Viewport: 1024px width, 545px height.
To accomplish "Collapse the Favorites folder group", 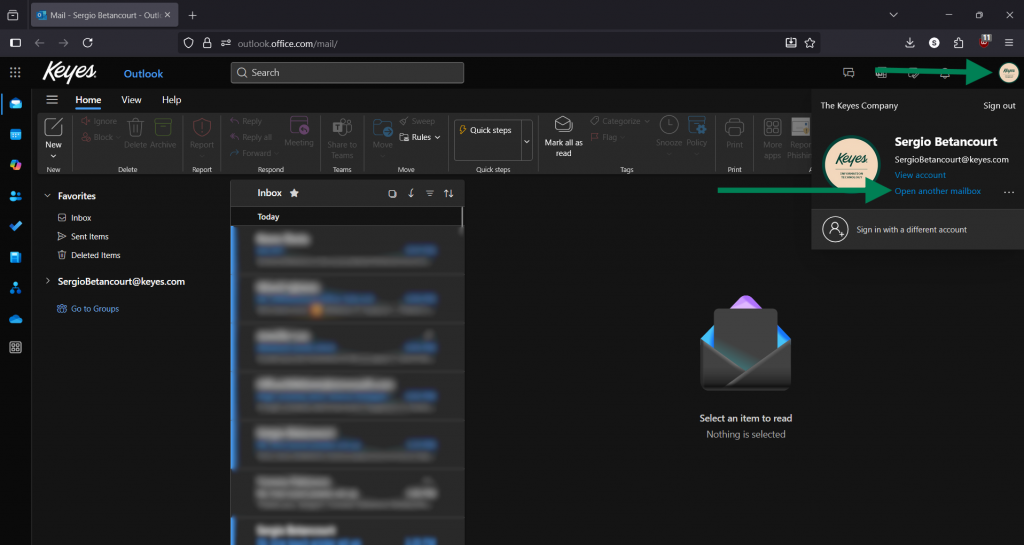I will pyautogui.click(x=47, y=197).
